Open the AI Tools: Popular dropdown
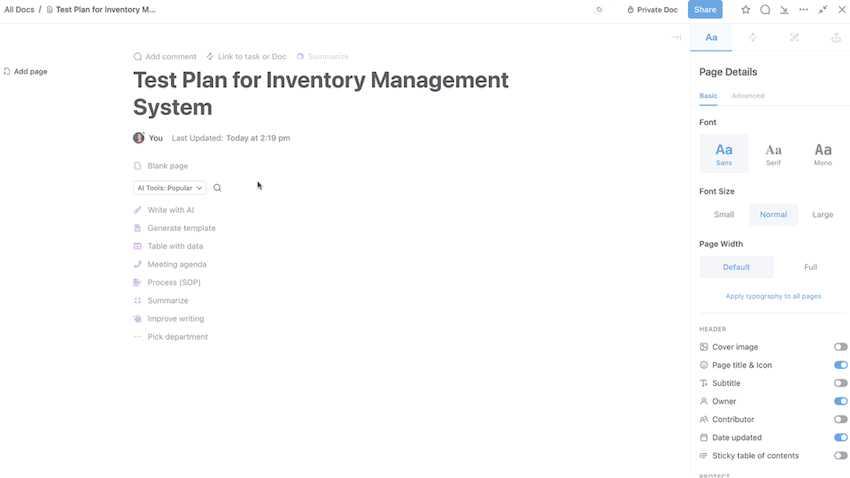Image resolution: width=850 pixels, height=478 pixels. (170, 188)
